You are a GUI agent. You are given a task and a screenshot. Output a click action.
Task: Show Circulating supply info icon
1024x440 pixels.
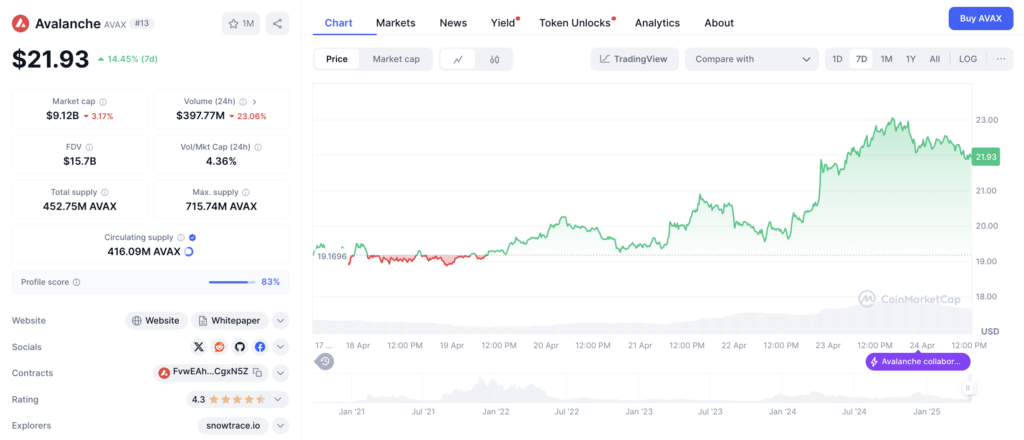(181, 238)
